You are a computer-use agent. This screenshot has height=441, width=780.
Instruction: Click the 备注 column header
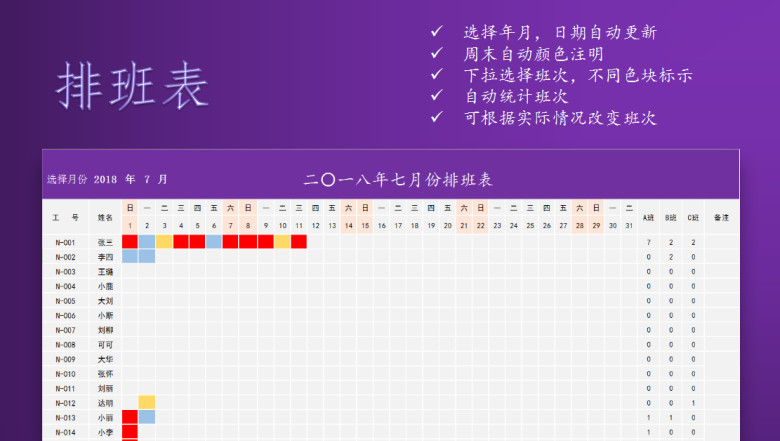click(721, 217)
